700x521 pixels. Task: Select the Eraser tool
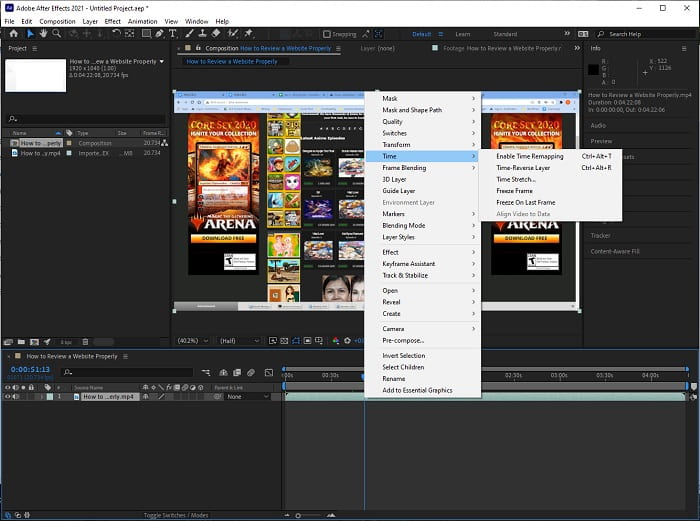[216, 33]
